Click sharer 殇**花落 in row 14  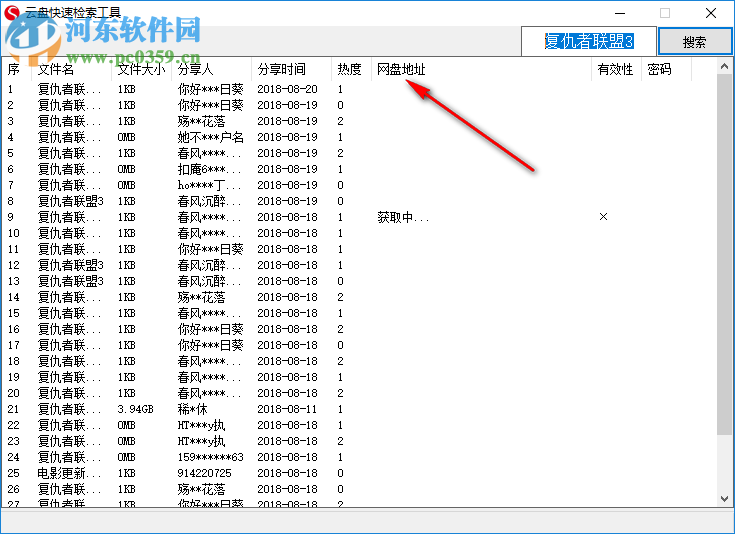(x=201, y=297)
